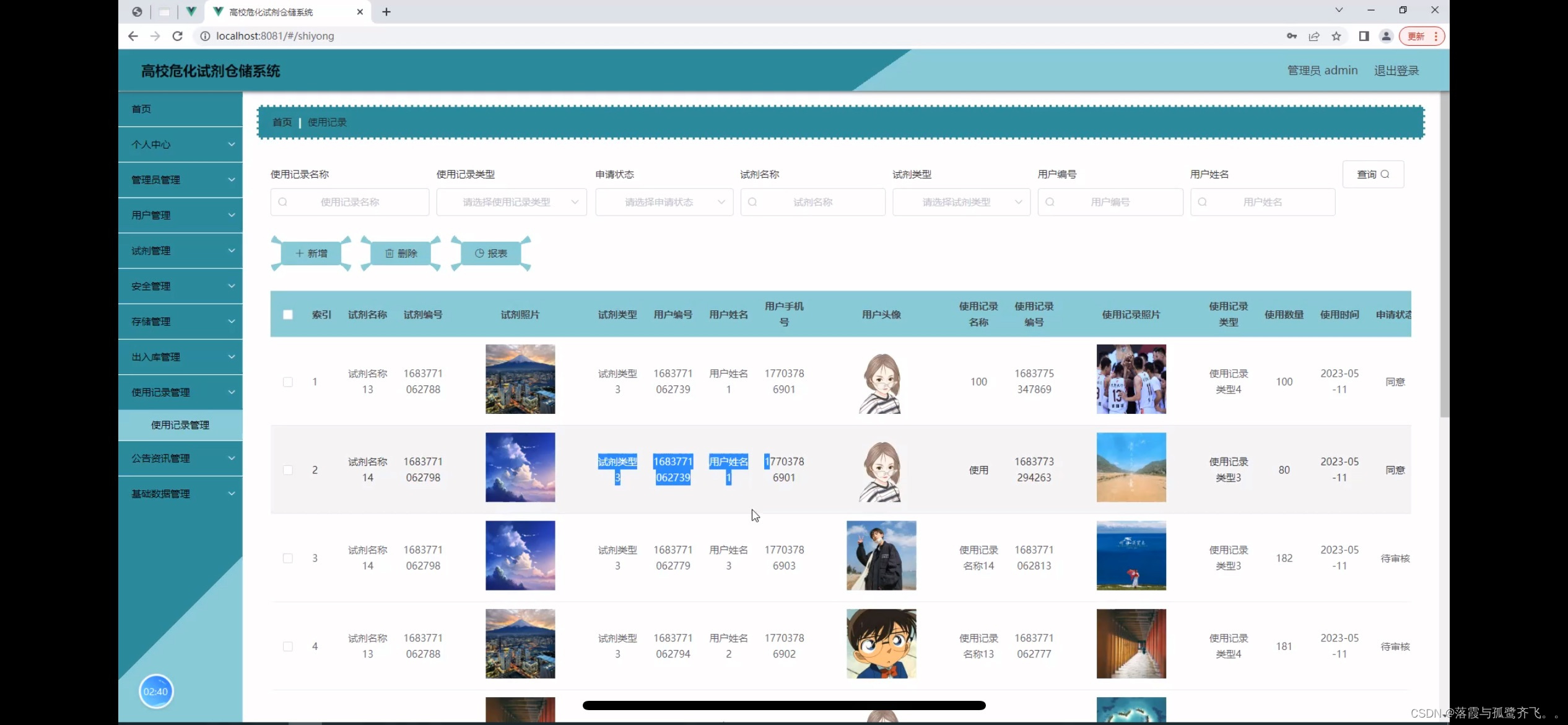Click the 用户编号 search input field
Image resolution: width=1568 pixels, height=725 pixels.
pos(1110,202)
